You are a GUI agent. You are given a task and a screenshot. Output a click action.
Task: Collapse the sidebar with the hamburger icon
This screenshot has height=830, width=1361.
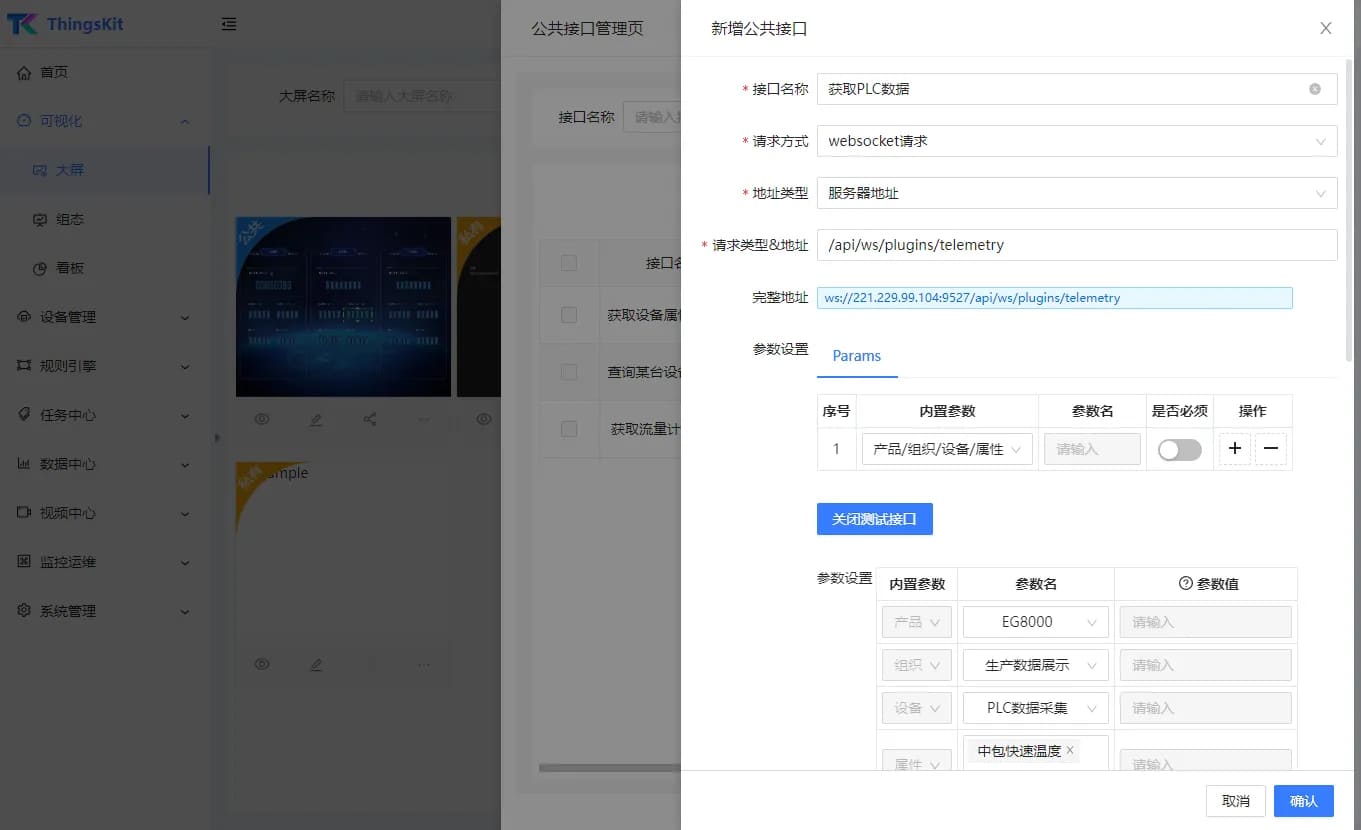[x=229, y=23]
